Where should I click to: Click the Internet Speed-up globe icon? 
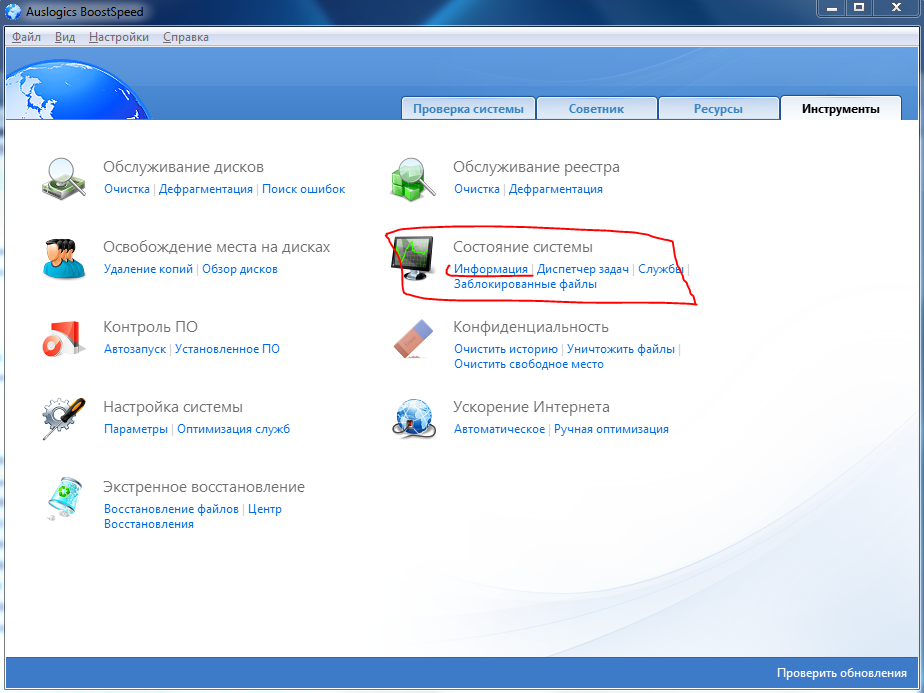pyautogui.click(x=414, y=418)
